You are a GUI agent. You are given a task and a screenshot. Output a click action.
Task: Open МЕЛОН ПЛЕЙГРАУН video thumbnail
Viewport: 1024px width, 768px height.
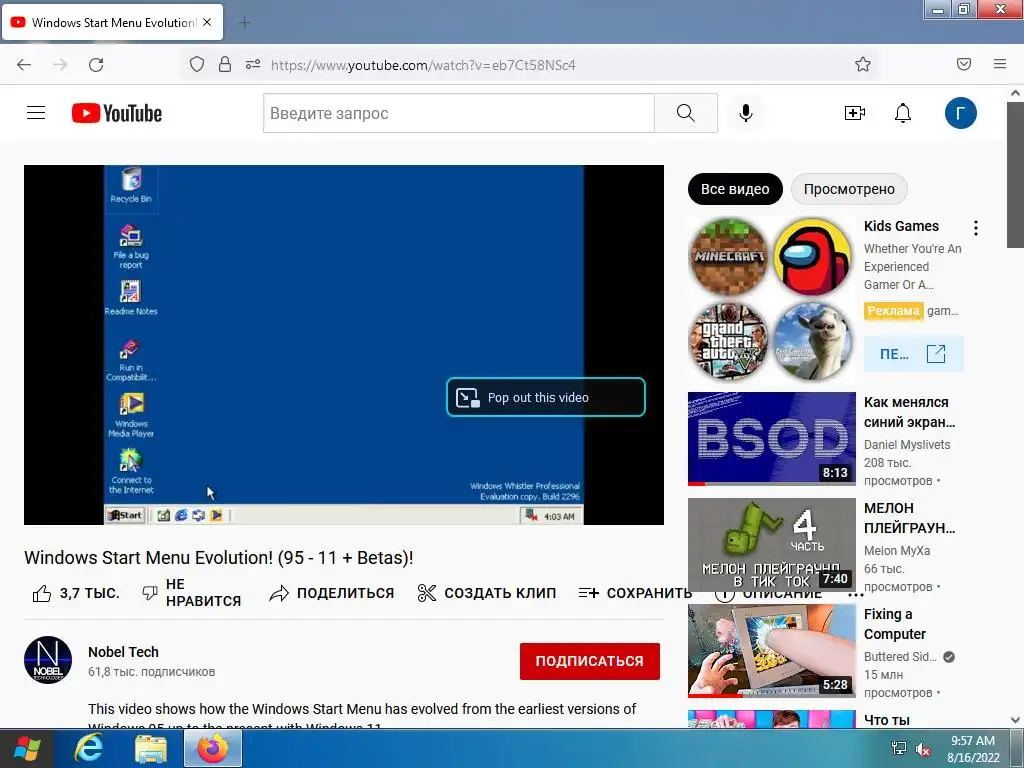tap(771, 545)
